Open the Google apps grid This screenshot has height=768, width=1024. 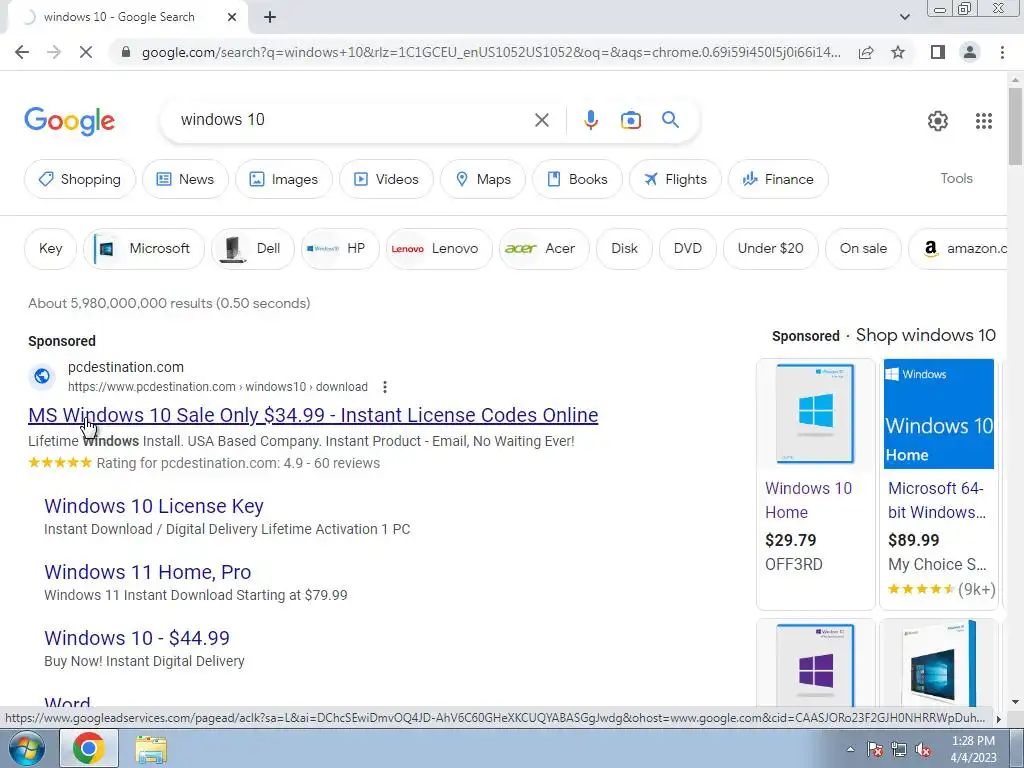click(984, 121)
